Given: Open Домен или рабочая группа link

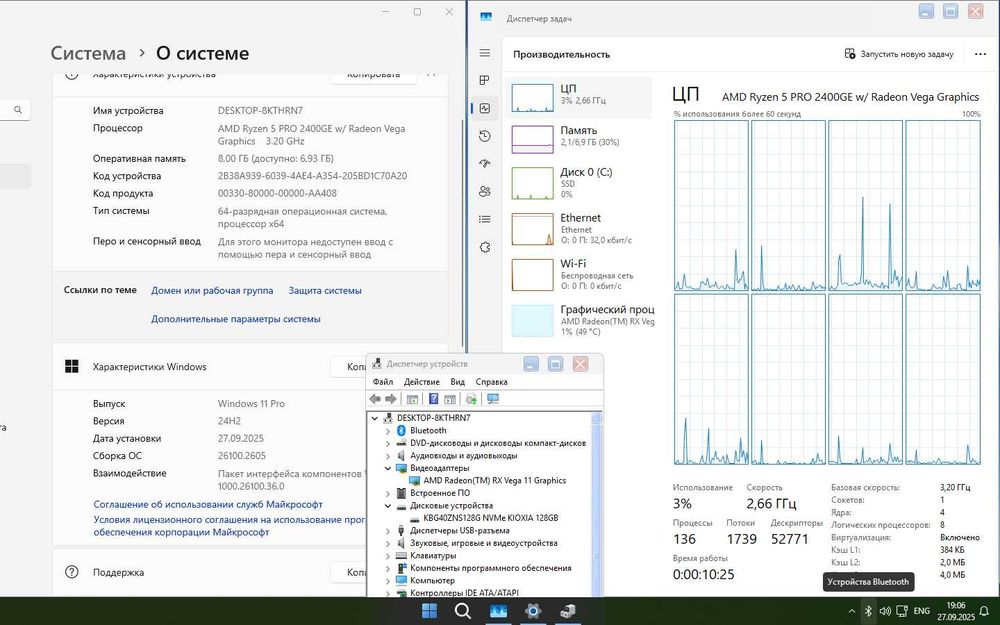Looking at the screenshot, I should point(212,290).
